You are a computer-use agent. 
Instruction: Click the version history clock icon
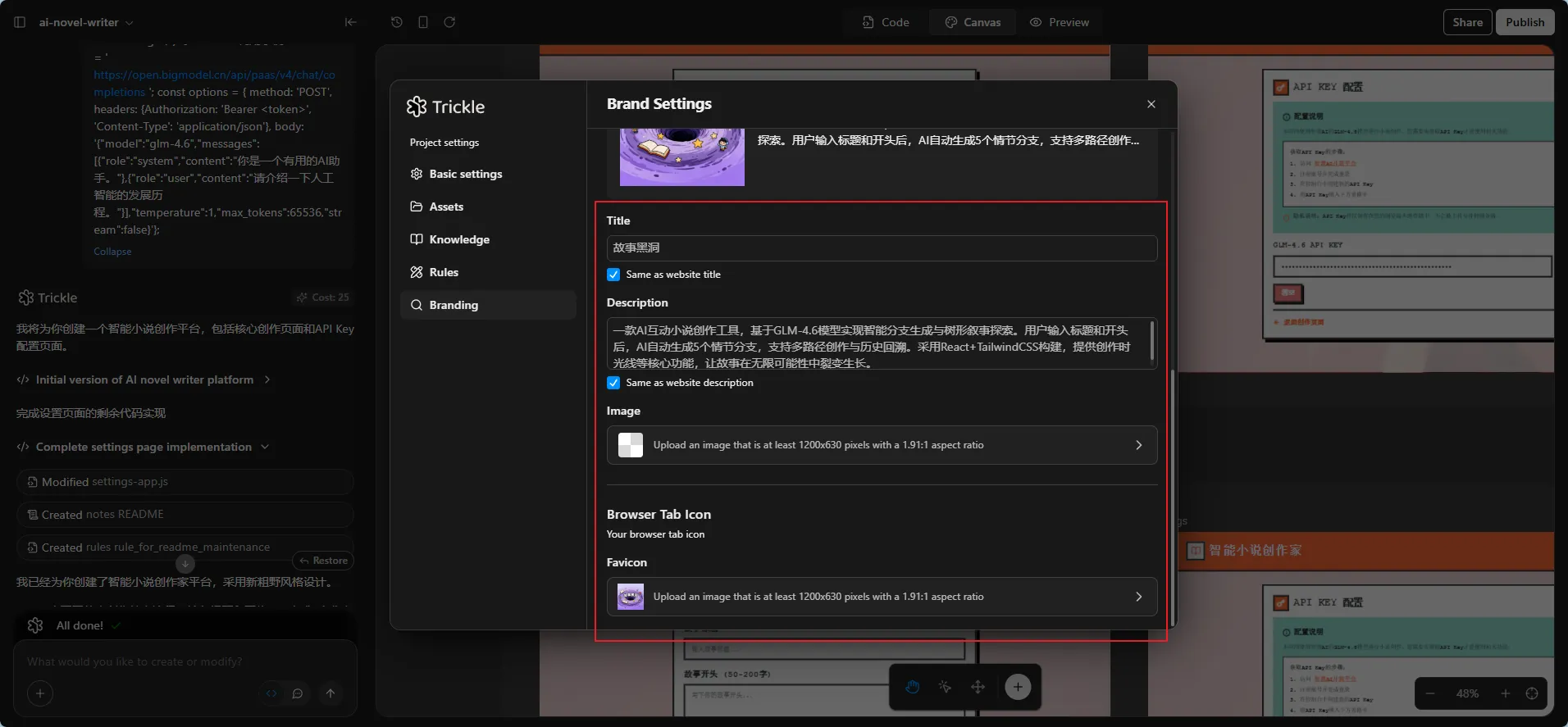point(397,22)
